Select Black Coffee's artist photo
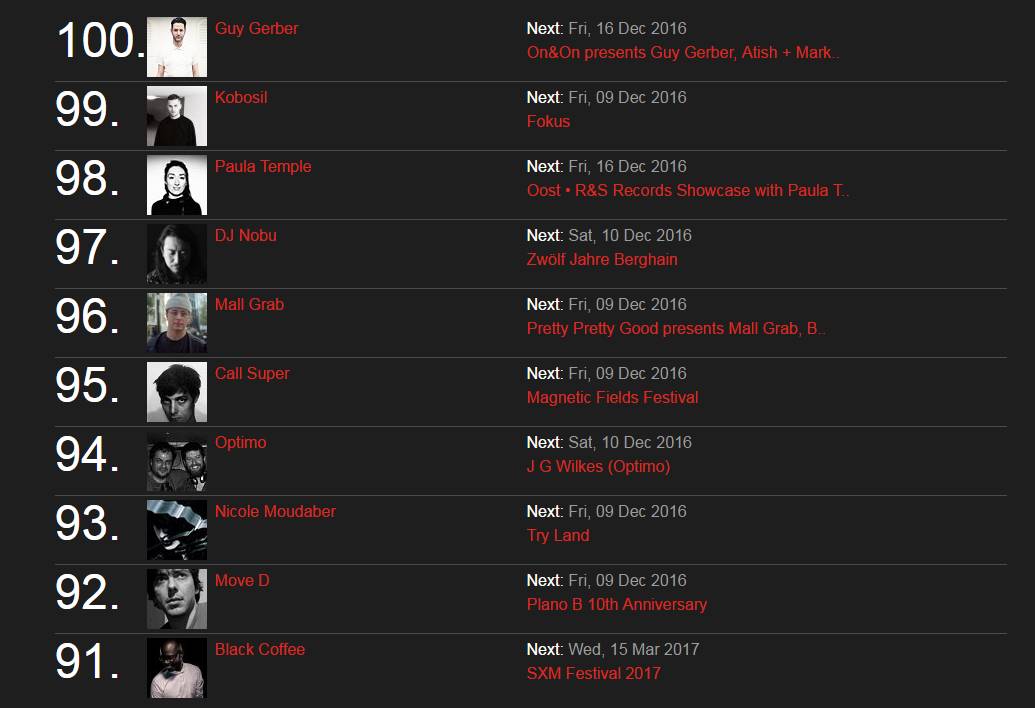 [x=177, y=668]
